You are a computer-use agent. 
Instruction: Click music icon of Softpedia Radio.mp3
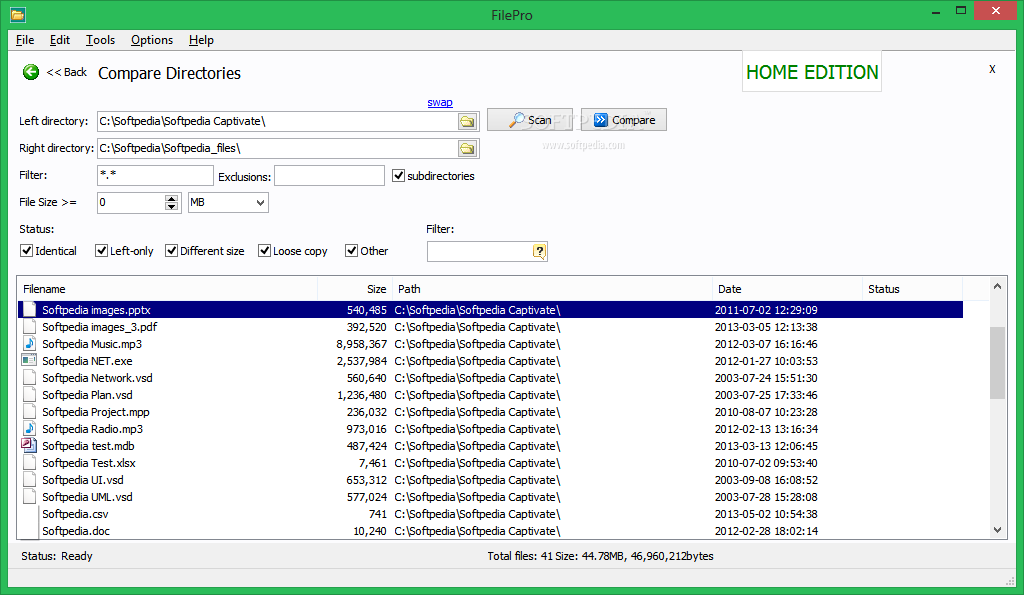tap(29, 428)
